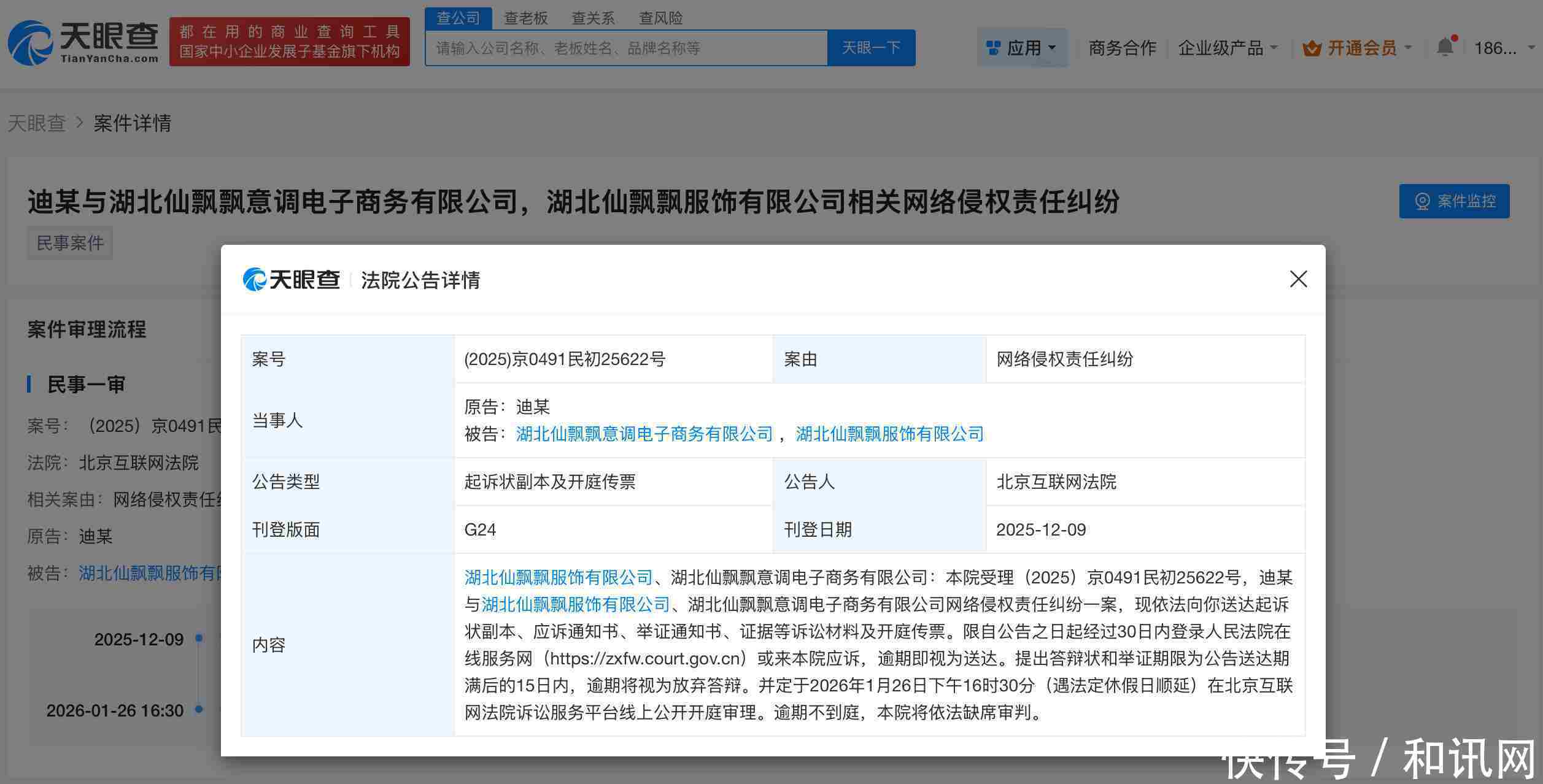
Task: Click the 天眼一下 search button
Action: [872, 47]
